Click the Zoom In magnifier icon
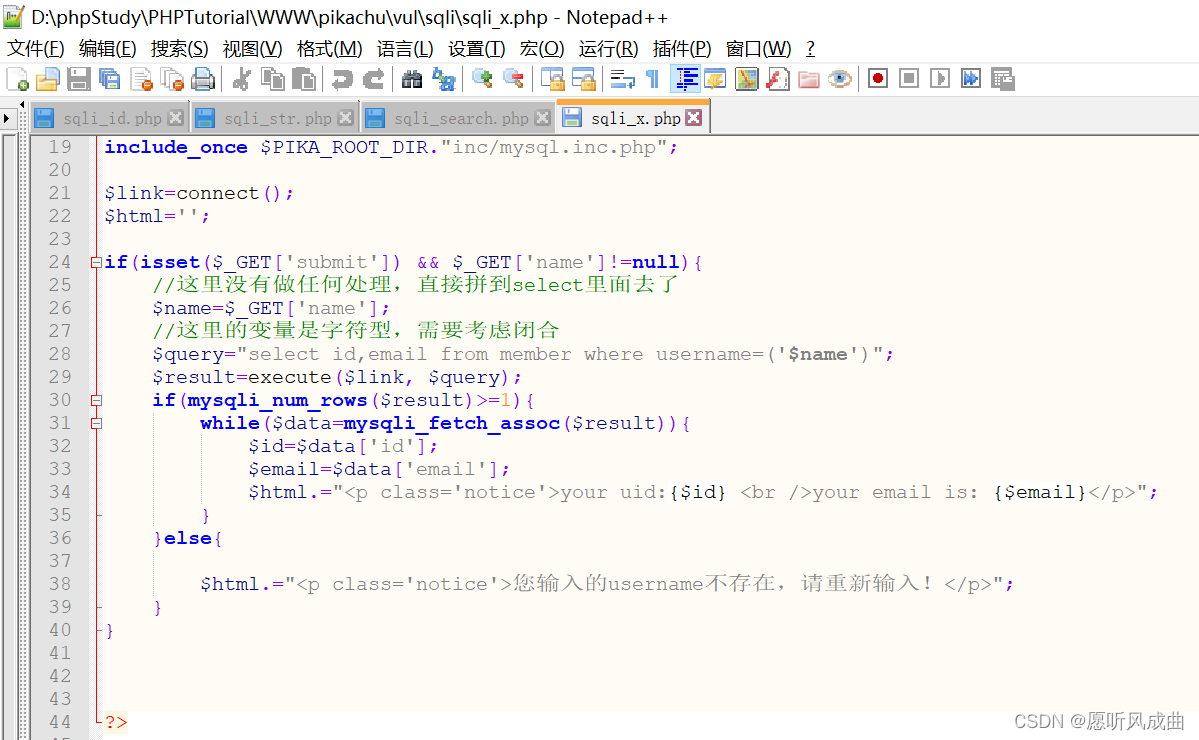The width and height of the screenshot is (1199, 740). click(x=482, y=79)
